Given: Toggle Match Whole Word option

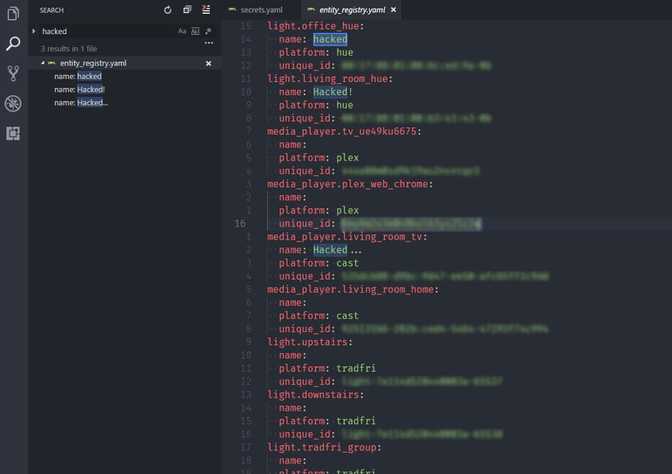Looking at the screenshot, I should (195, 31).
